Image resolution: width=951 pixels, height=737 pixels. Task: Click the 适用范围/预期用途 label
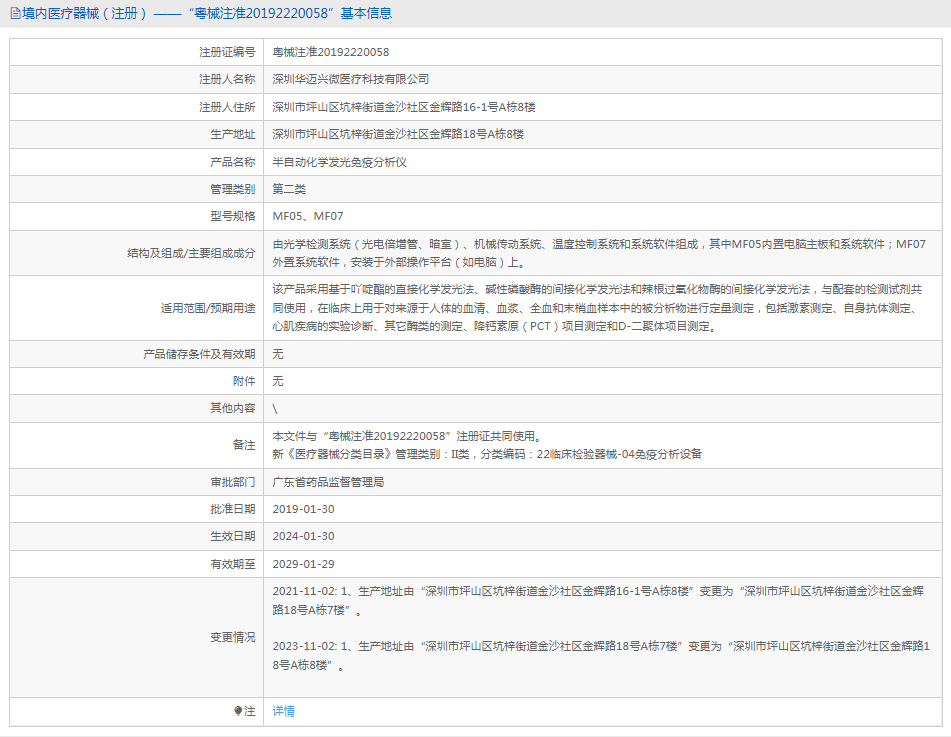[x=208, y=308]
